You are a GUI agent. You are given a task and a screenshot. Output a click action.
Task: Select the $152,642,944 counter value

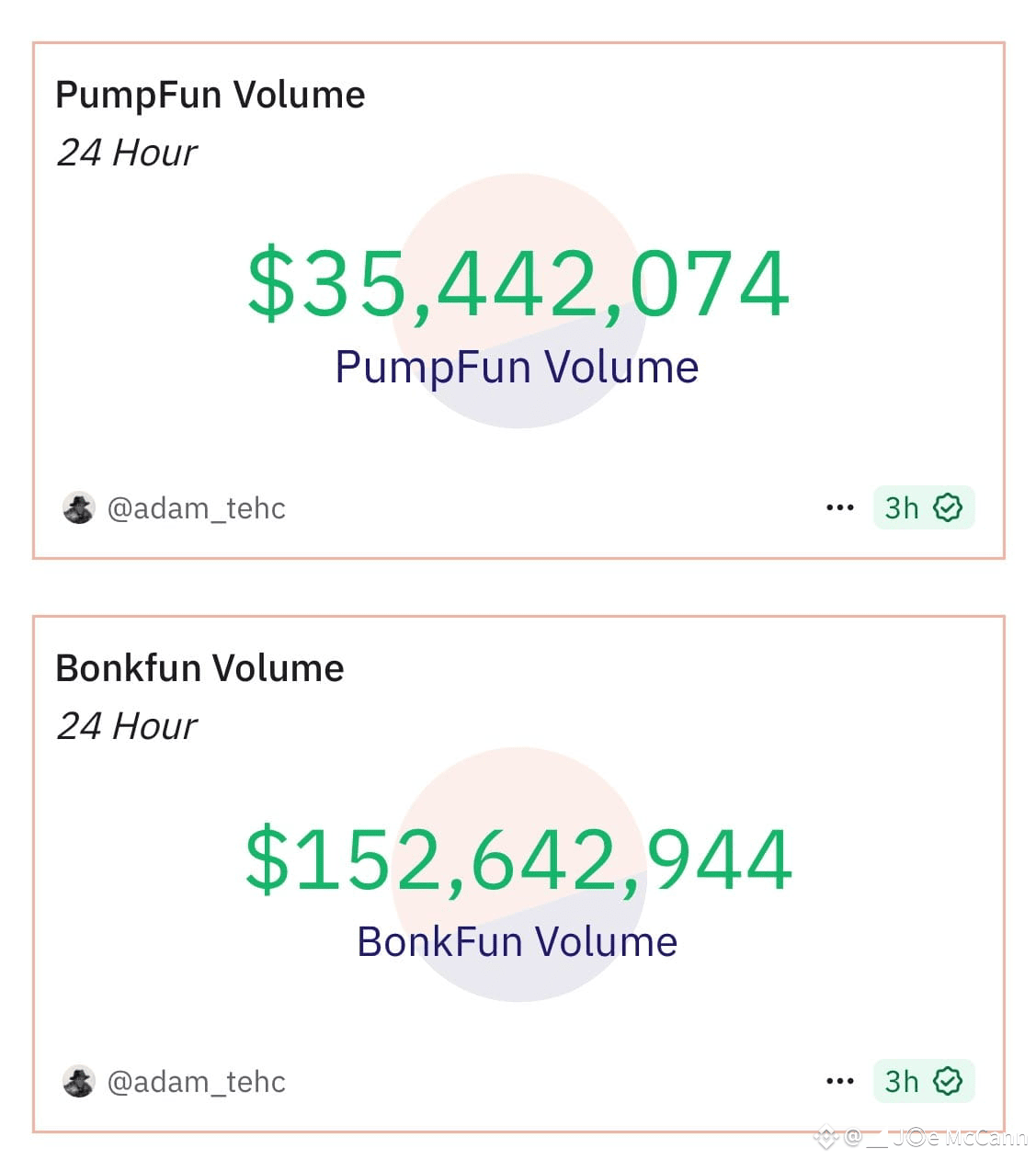pyautogui.click(x=518, y=858)
